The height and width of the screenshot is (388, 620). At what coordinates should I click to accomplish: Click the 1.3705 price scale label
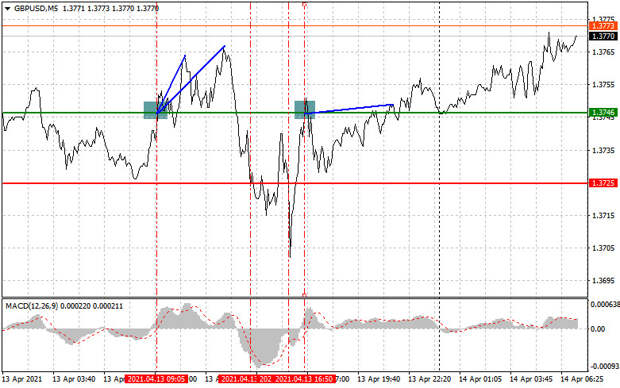point(603,248)
